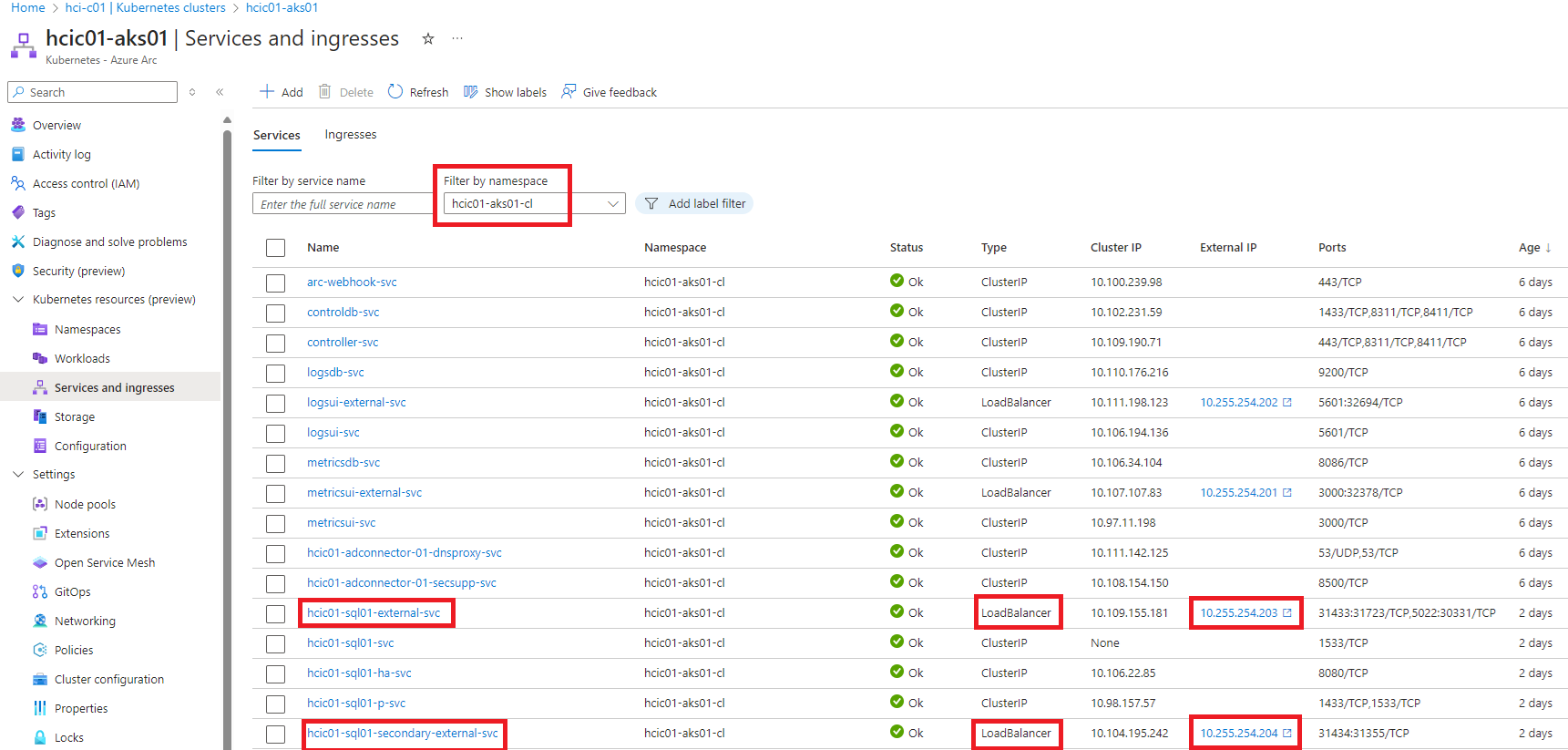
Task: Collapse the sidebar with double-chevron icon
Action: click(x=220, y=92)
